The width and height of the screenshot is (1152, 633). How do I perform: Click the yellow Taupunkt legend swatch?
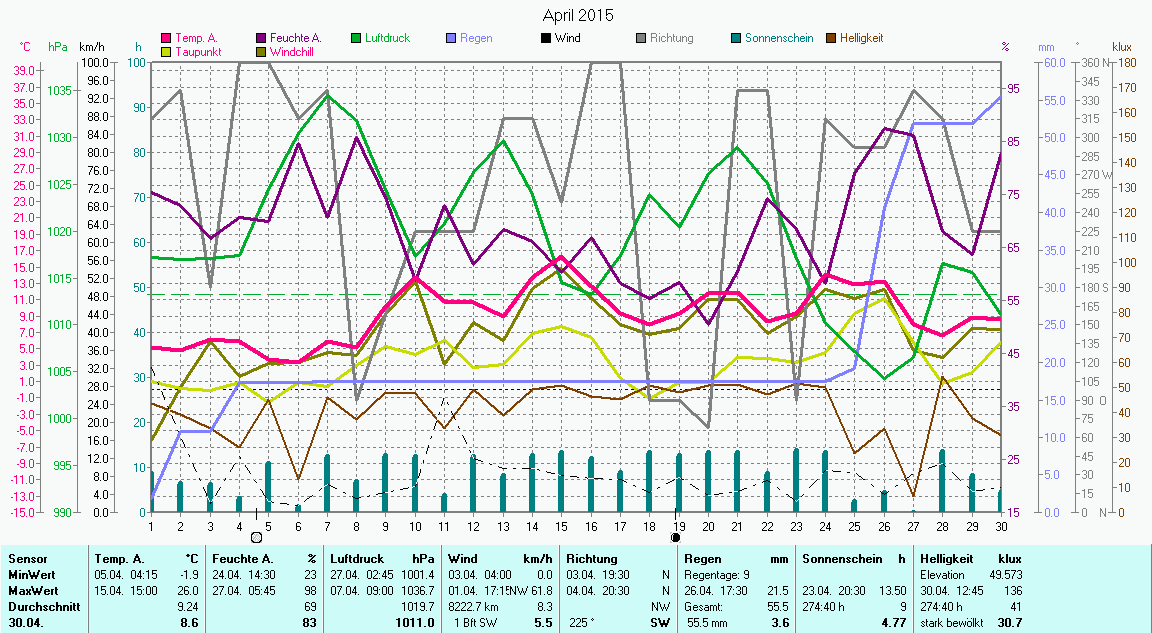coord(167,51)
